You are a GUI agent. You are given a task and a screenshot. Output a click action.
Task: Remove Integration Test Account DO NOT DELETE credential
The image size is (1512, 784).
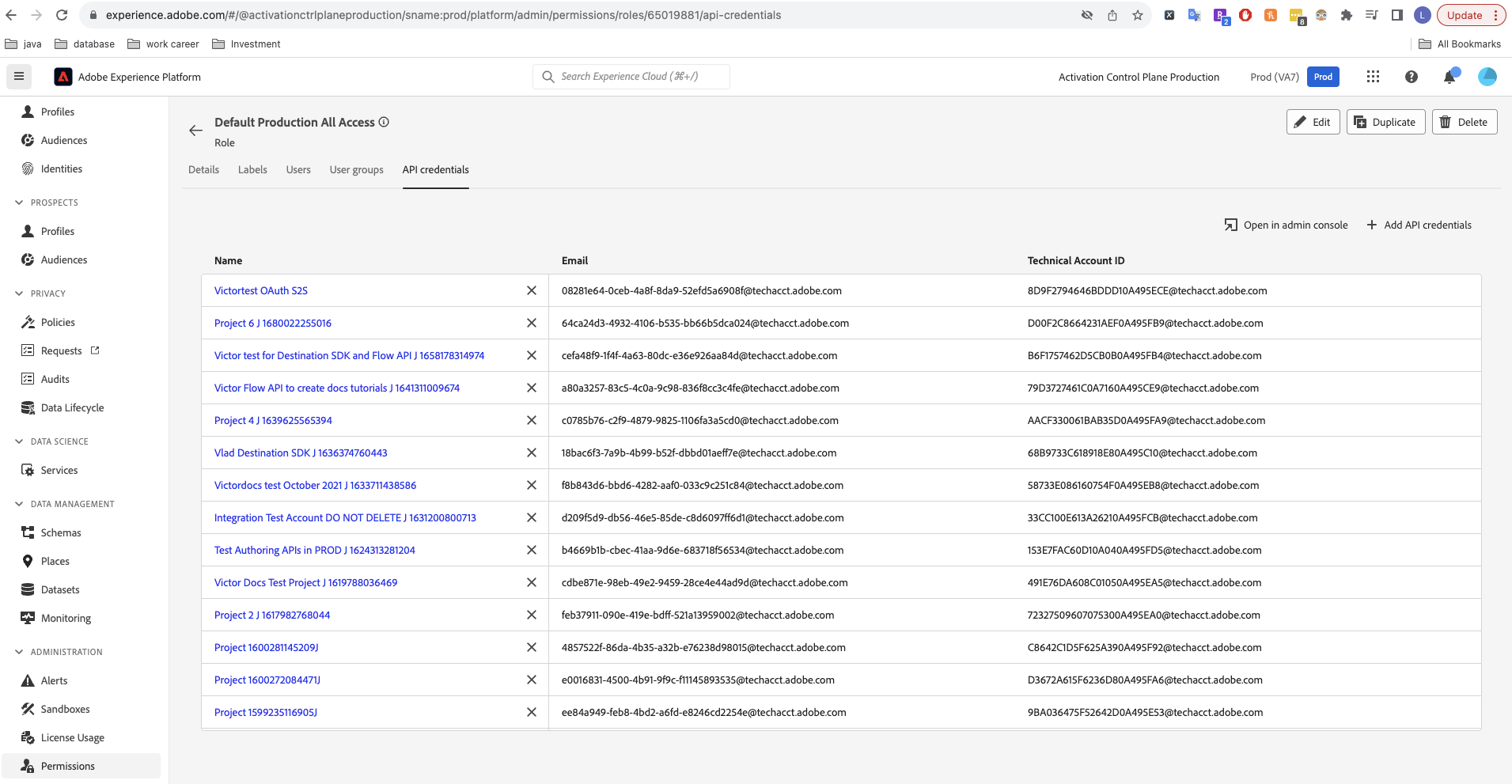click(532, 517)
